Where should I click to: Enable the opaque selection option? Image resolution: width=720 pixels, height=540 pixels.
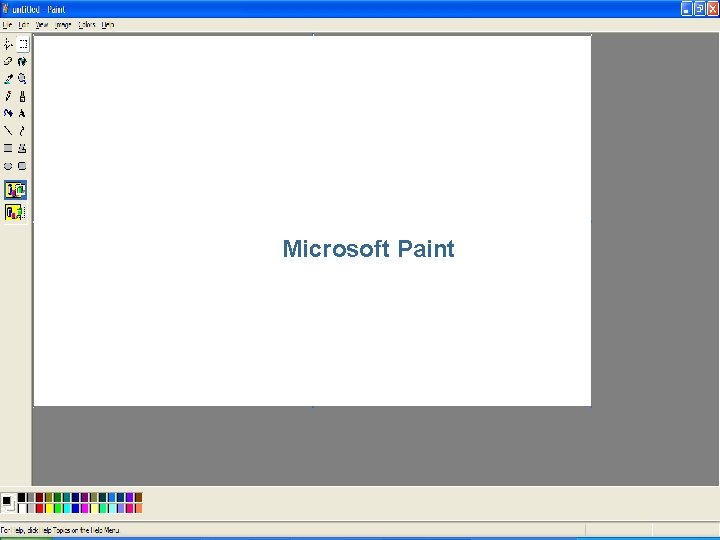[16, 190]
